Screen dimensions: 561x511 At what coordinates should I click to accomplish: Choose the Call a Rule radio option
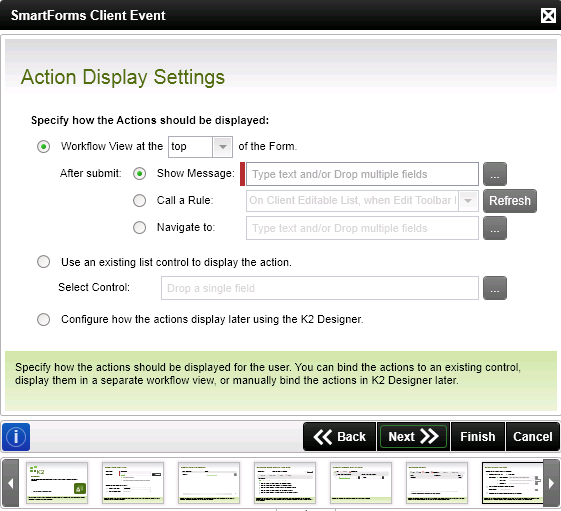(140, 201)
